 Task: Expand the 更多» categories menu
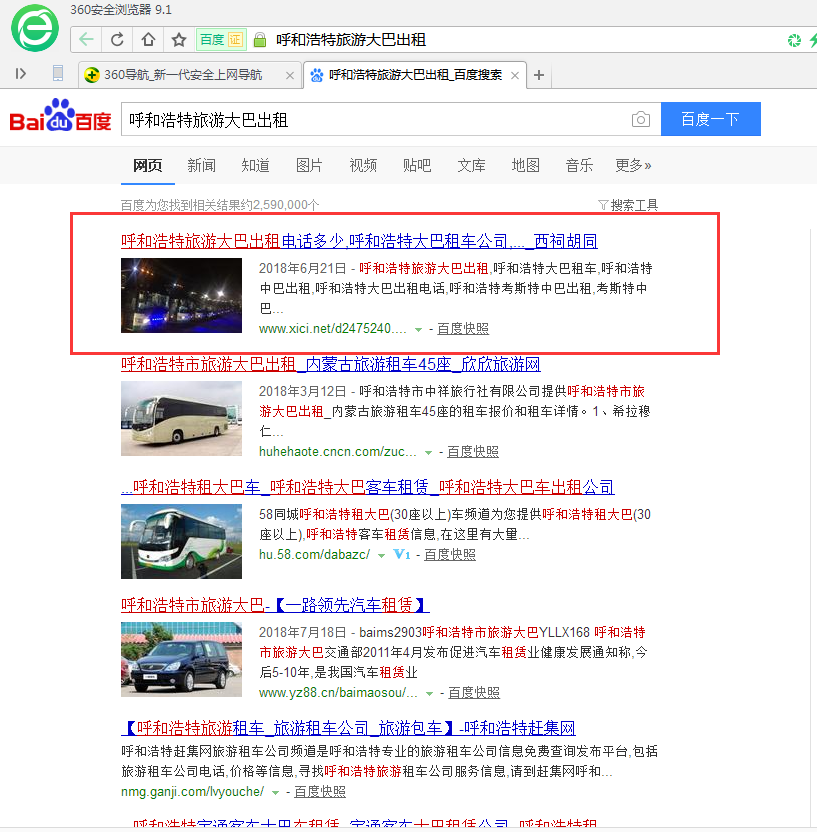[x=633, y=166]
